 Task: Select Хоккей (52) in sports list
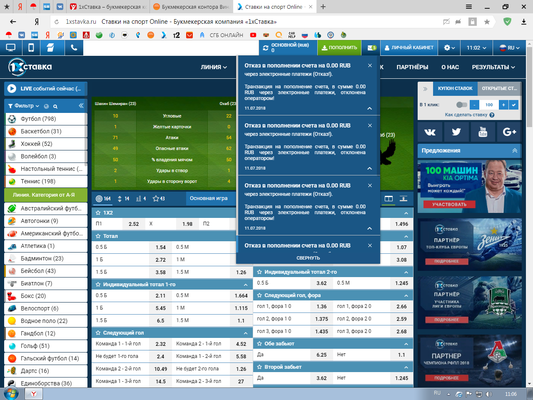click(x=46, y=144)
